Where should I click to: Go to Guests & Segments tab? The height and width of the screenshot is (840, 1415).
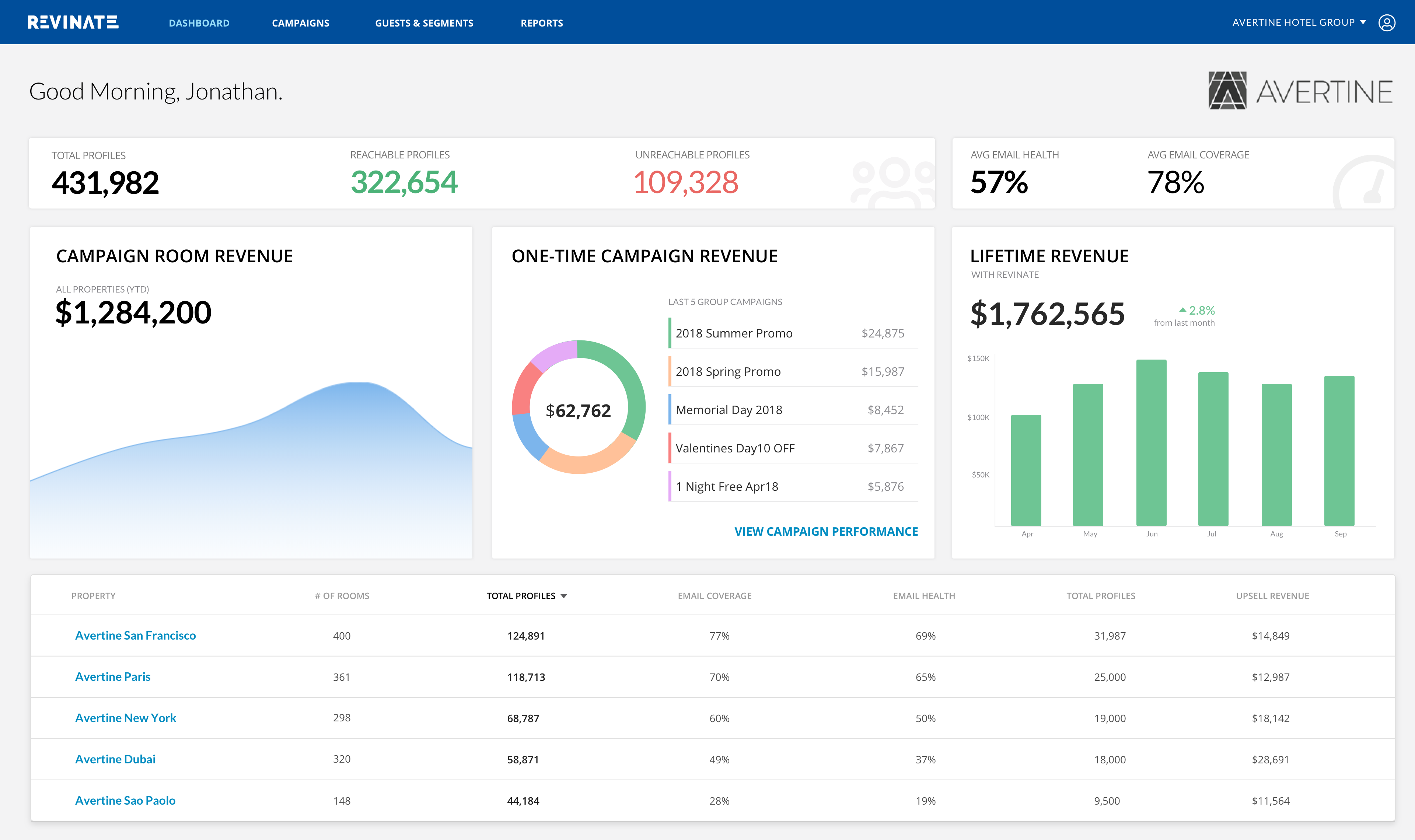coord(424,23)
